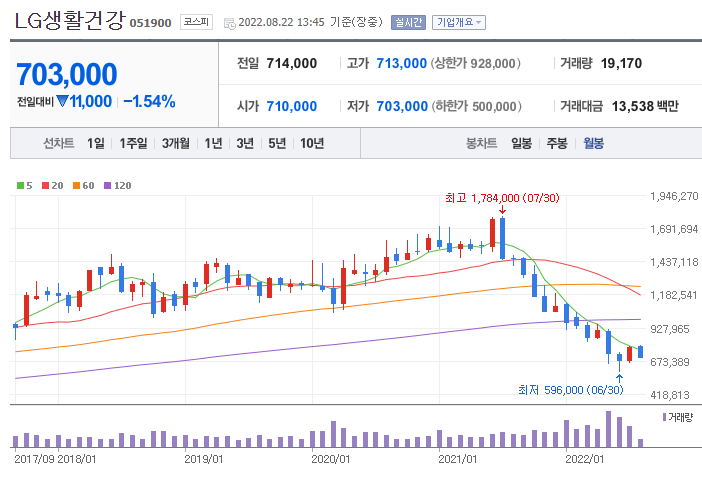Click the 2021/01 axis label
702x481 pixels.
[458, 459]
